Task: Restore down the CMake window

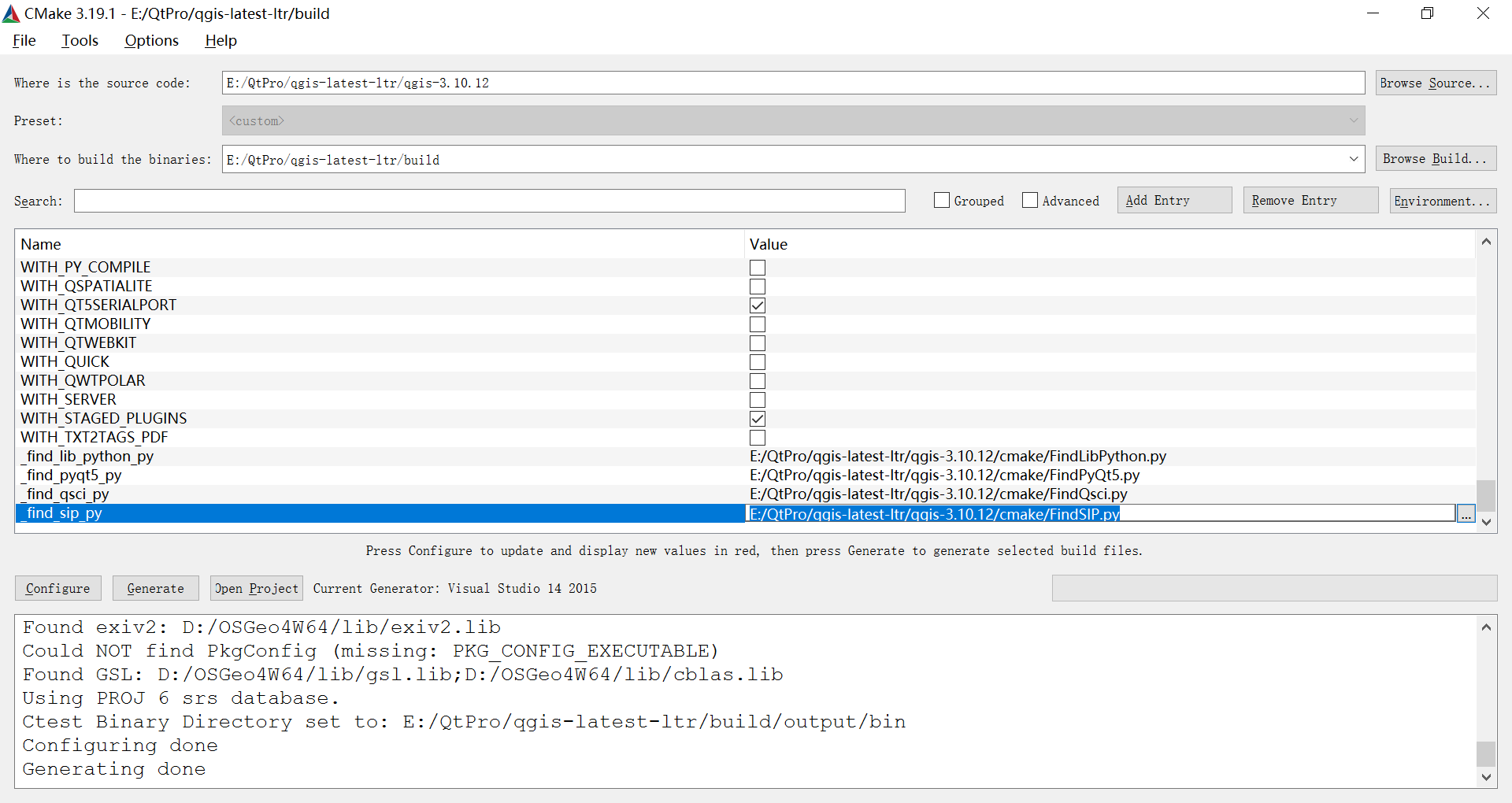Action: [x=1427, y=13]
